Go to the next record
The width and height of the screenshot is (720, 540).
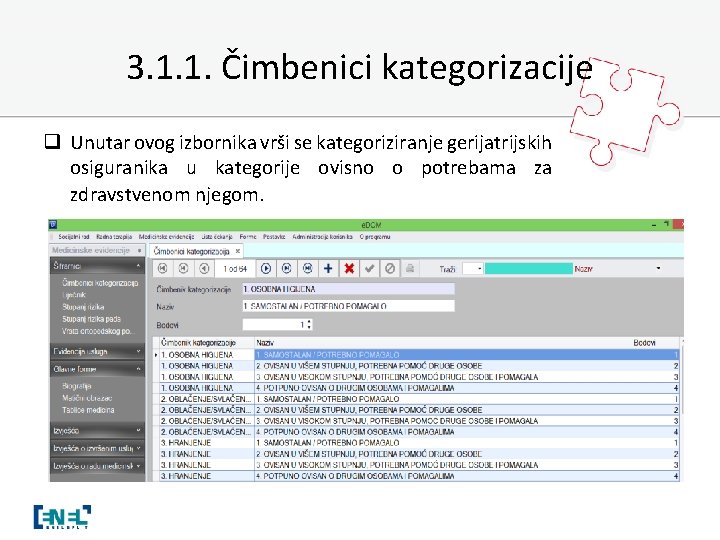266,269
